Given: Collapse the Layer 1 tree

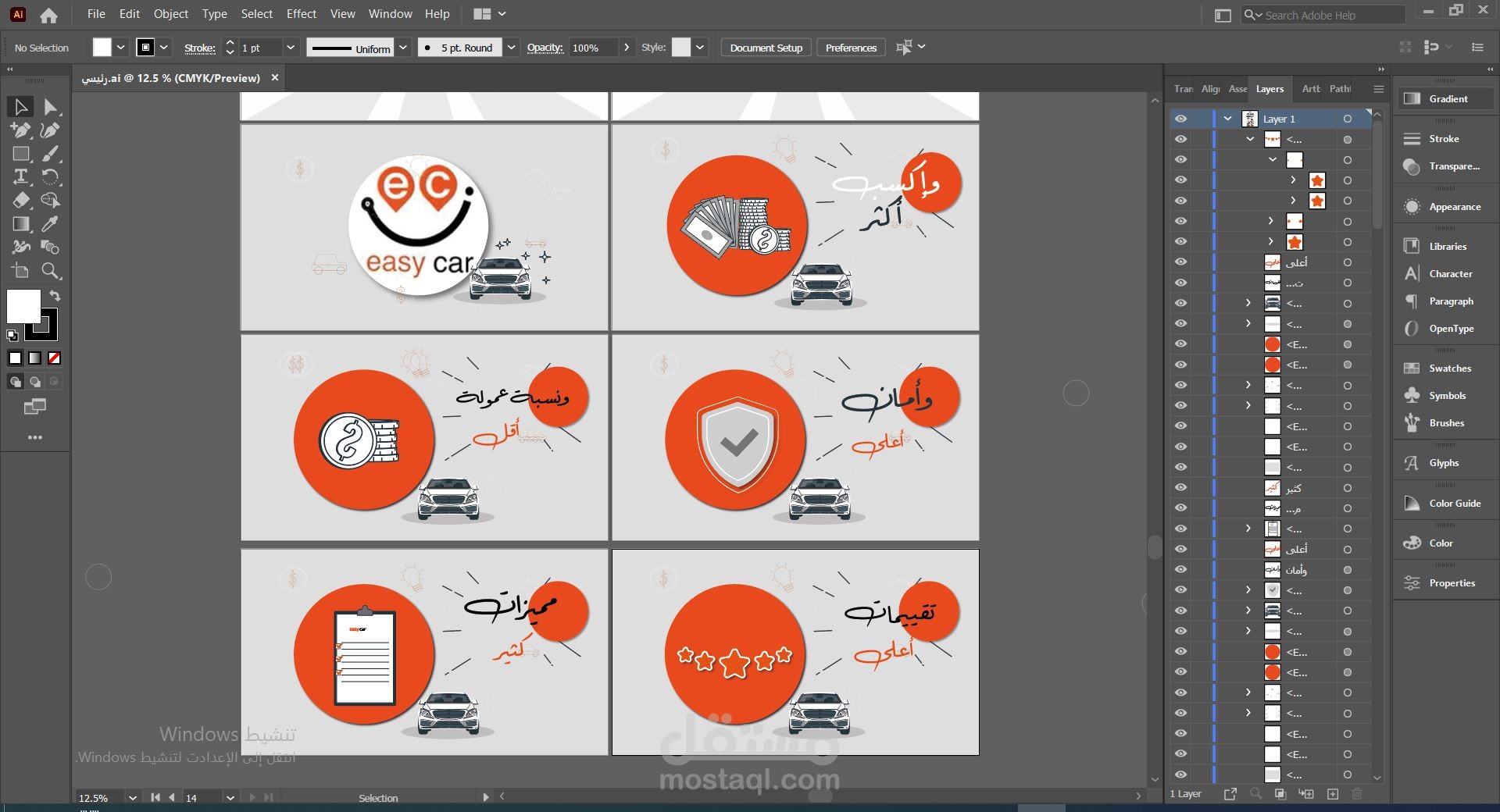Looking at the screenshot, I should [x=1227, y=119].
